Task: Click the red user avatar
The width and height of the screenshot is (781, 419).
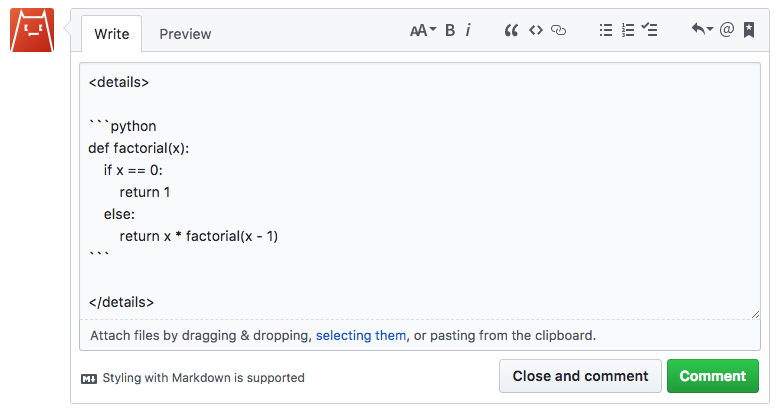Action: click(32, 30)
